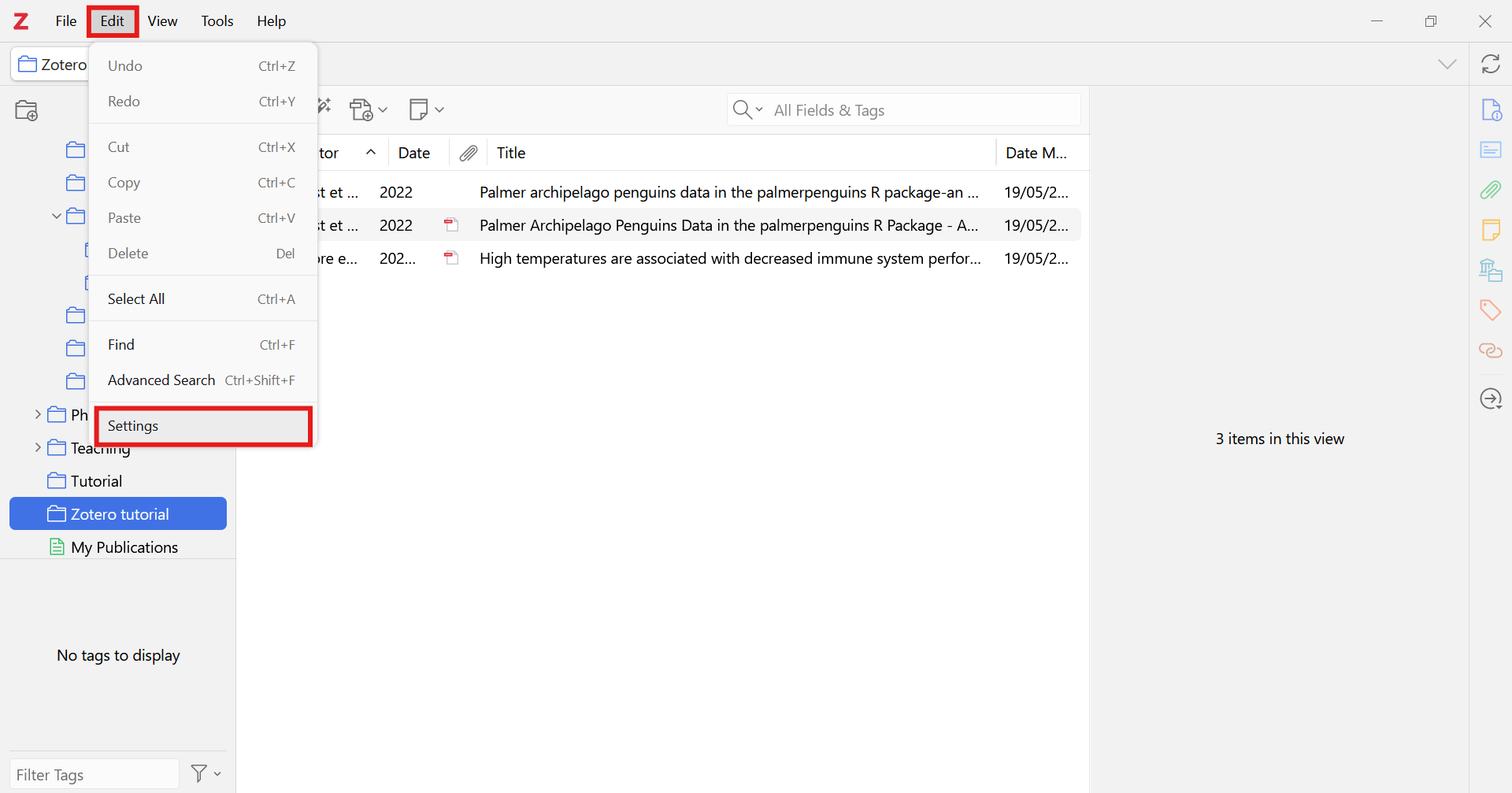Open the Attachments paperclip icon in sidebar
The height and width of the screenshot is (793, 1512).
tap(1491, 190)
